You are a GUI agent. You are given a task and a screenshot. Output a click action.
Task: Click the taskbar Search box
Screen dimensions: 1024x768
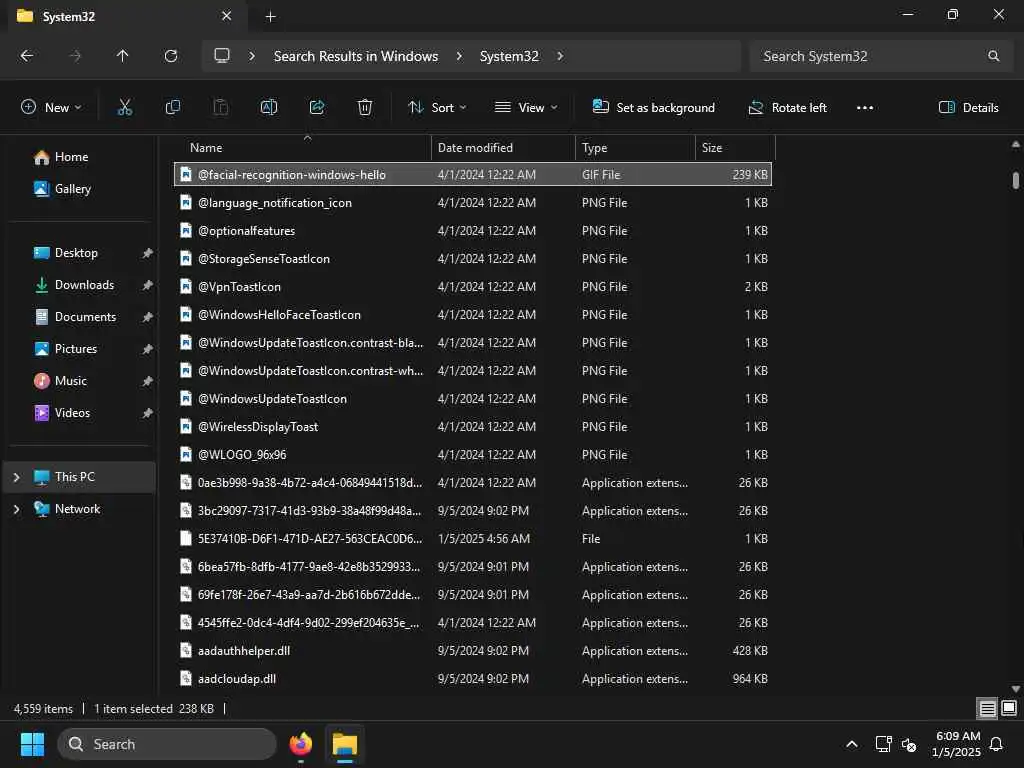(x=167, y=744)
